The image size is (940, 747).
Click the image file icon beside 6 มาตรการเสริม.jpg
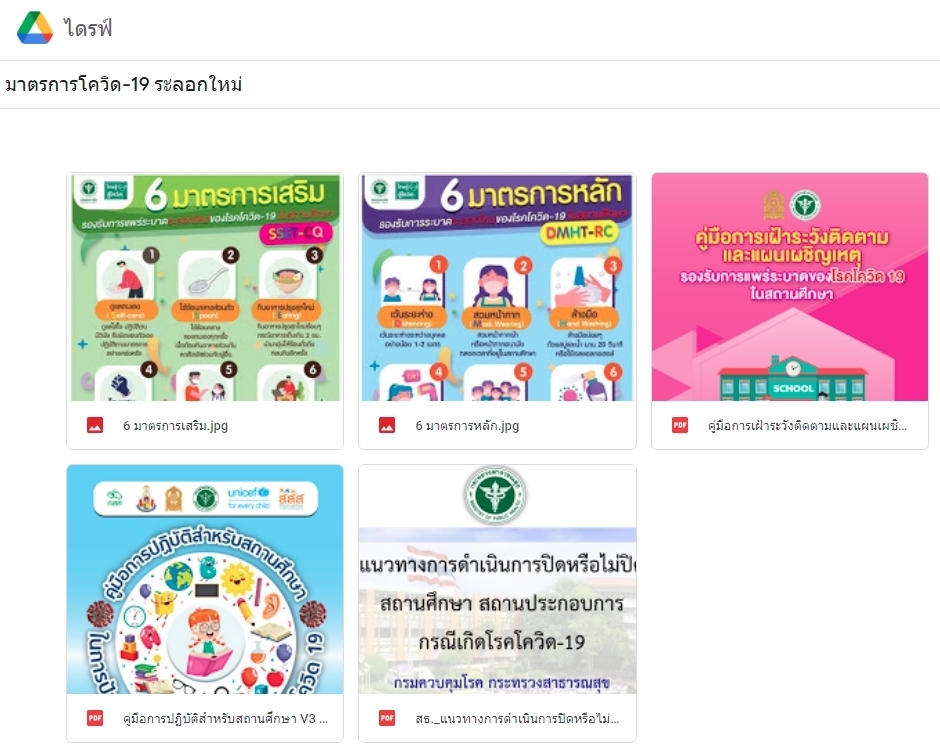95,425
